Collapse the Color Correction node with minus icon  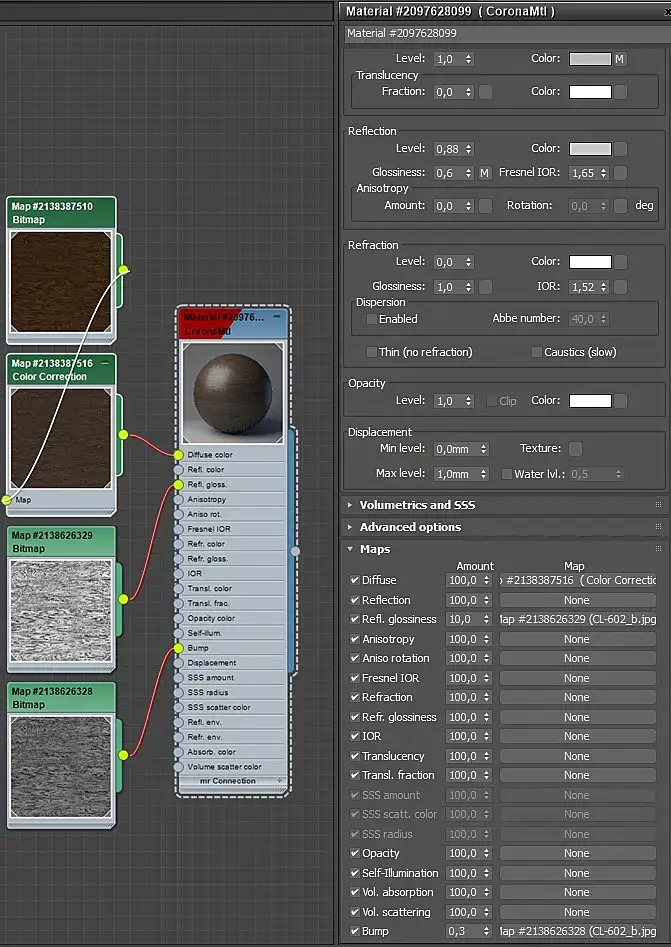pyautogui.click(x=105, y=364)
